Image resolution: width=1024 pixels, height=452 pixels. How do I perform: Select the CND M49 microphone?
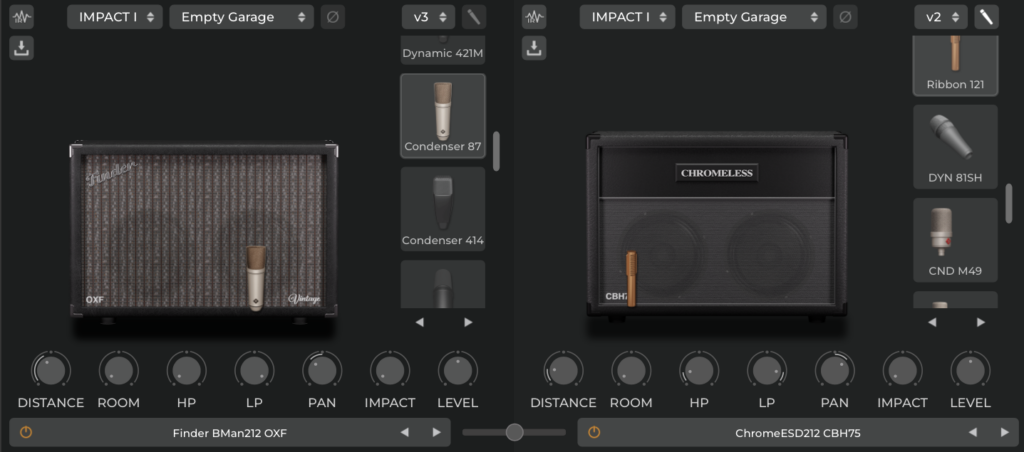955,240
